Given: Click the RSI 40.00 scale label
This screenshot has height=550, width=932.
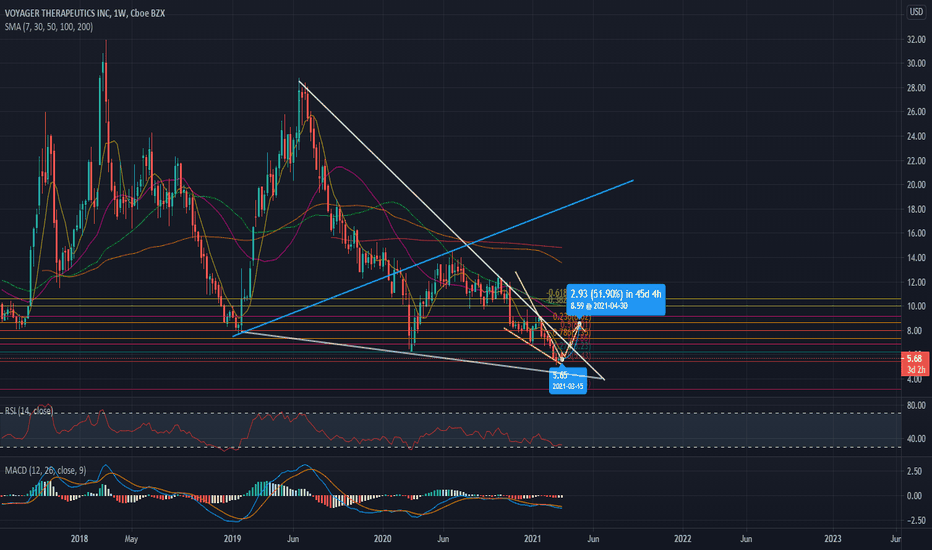Looking at the screenshot, I should (x=916, y=439).
